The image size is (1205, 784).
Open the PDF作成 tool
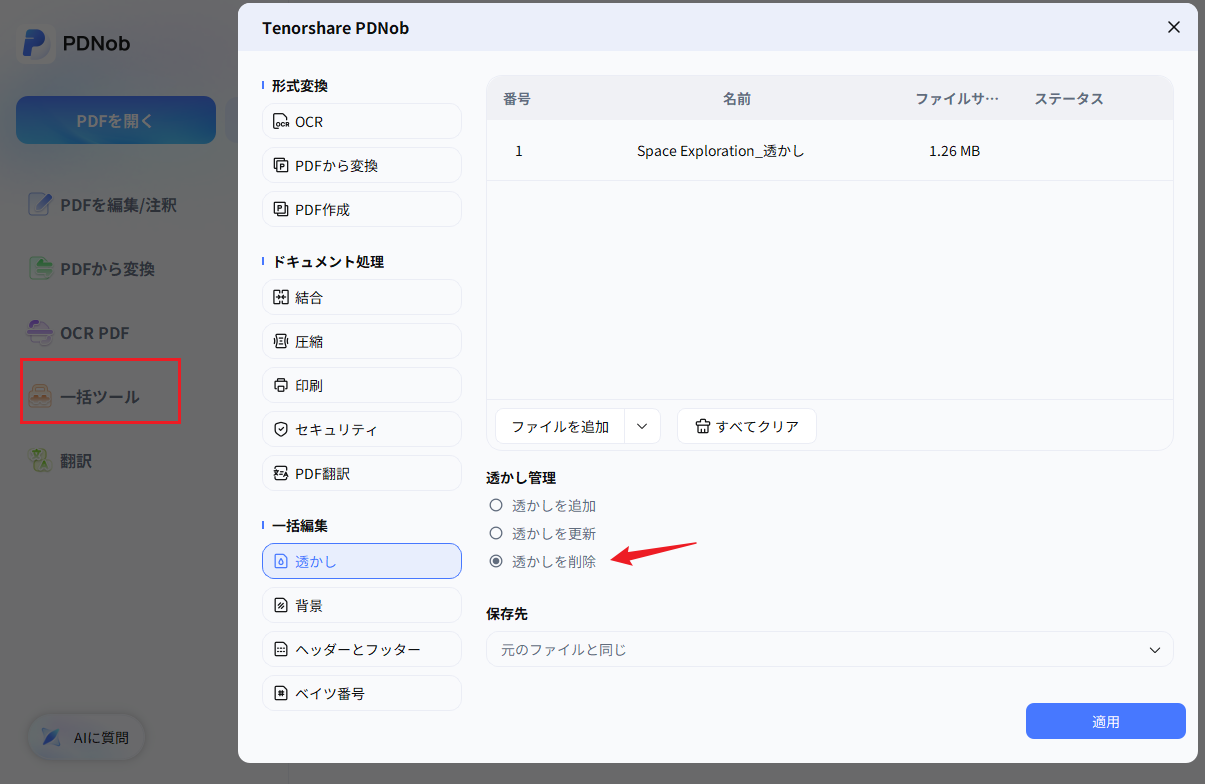[x=362, y=209]
